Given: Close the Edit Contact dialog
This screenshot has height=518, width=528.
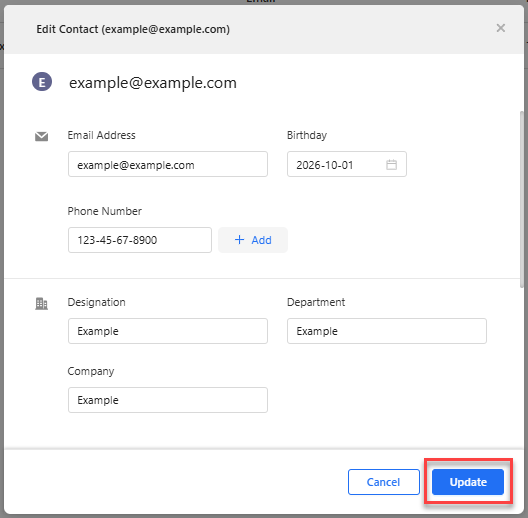Looking at the screenshot, I should 500,28.
